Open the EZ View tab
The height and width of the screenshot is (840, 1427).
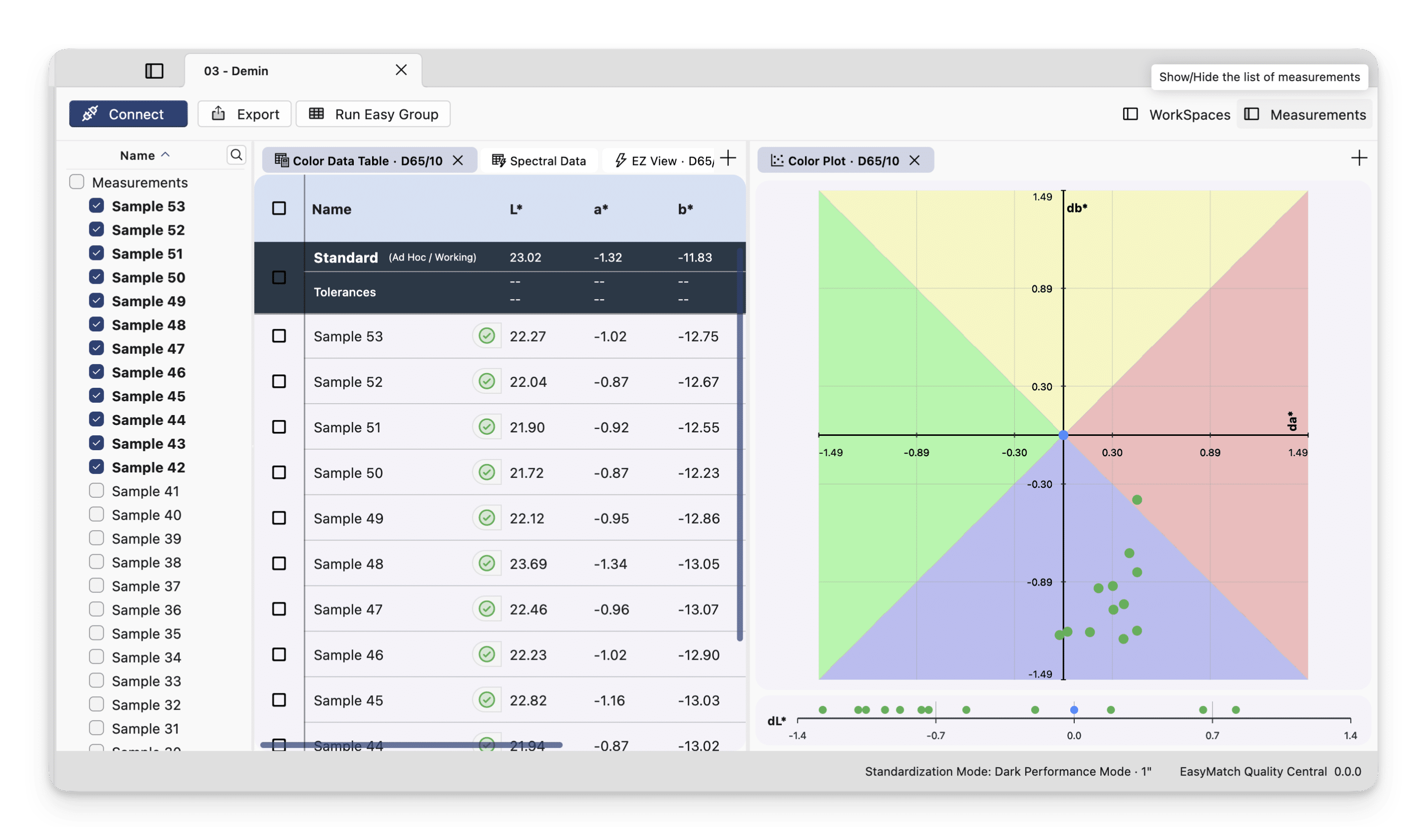click(x=663, y=161)
